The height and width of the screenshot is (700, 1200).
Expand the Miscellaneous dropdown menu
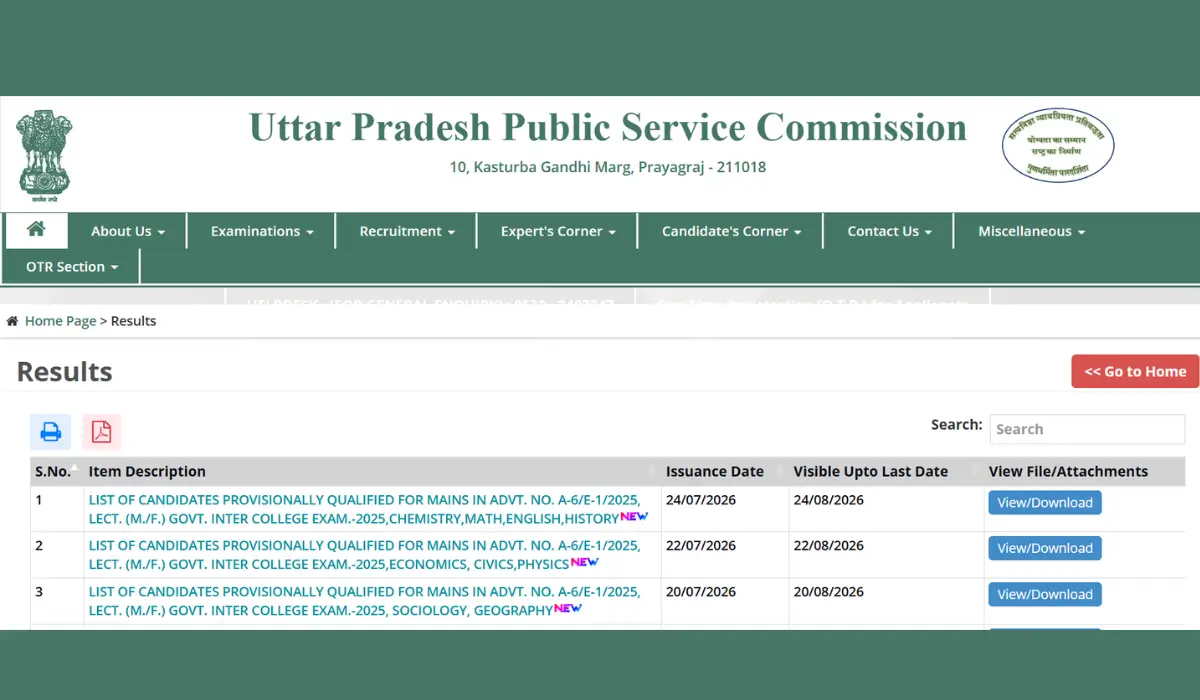pyautogui.click(x=1031, y=231)
